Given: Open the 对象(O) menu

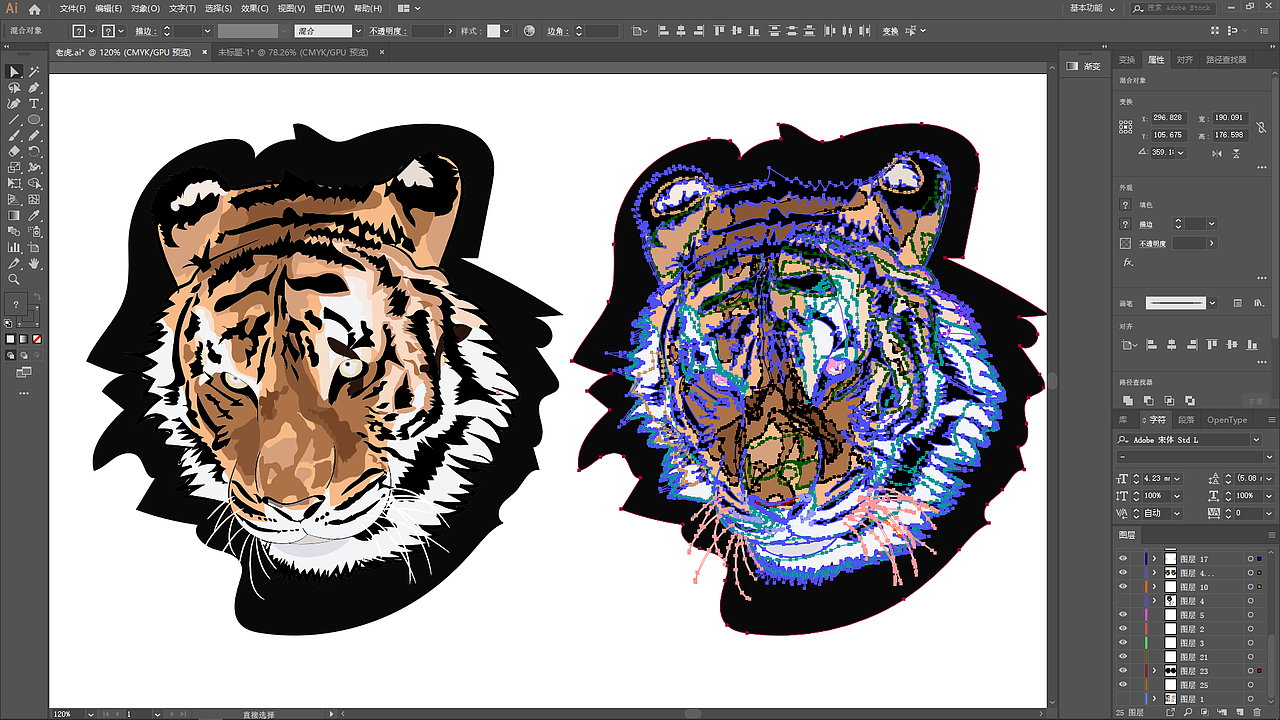Looking at the screenshot, I should [x=145, y=9].
